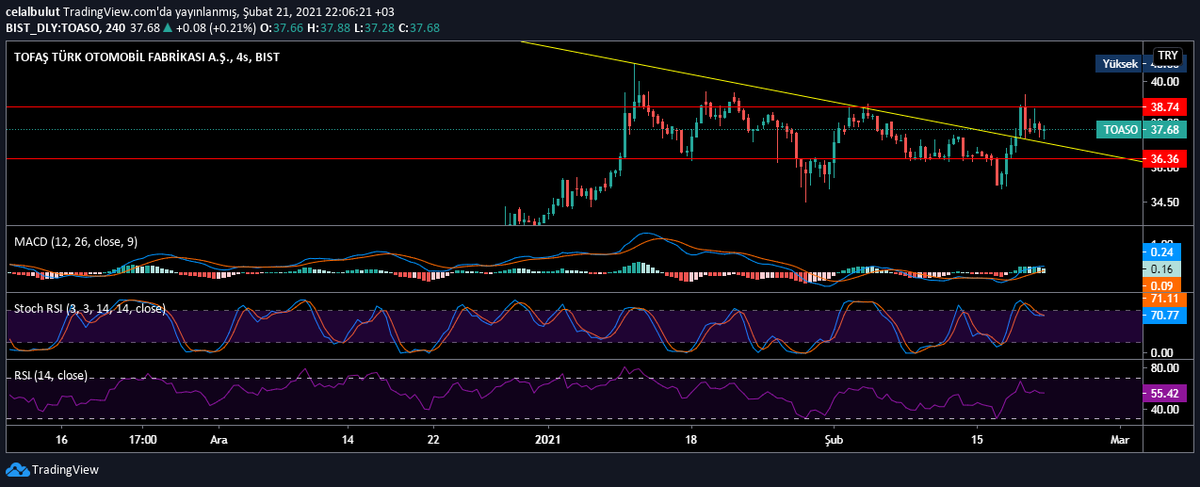1200x487 pixels.
Task: Click the 14 date axis label
Action: click(348, 438)
